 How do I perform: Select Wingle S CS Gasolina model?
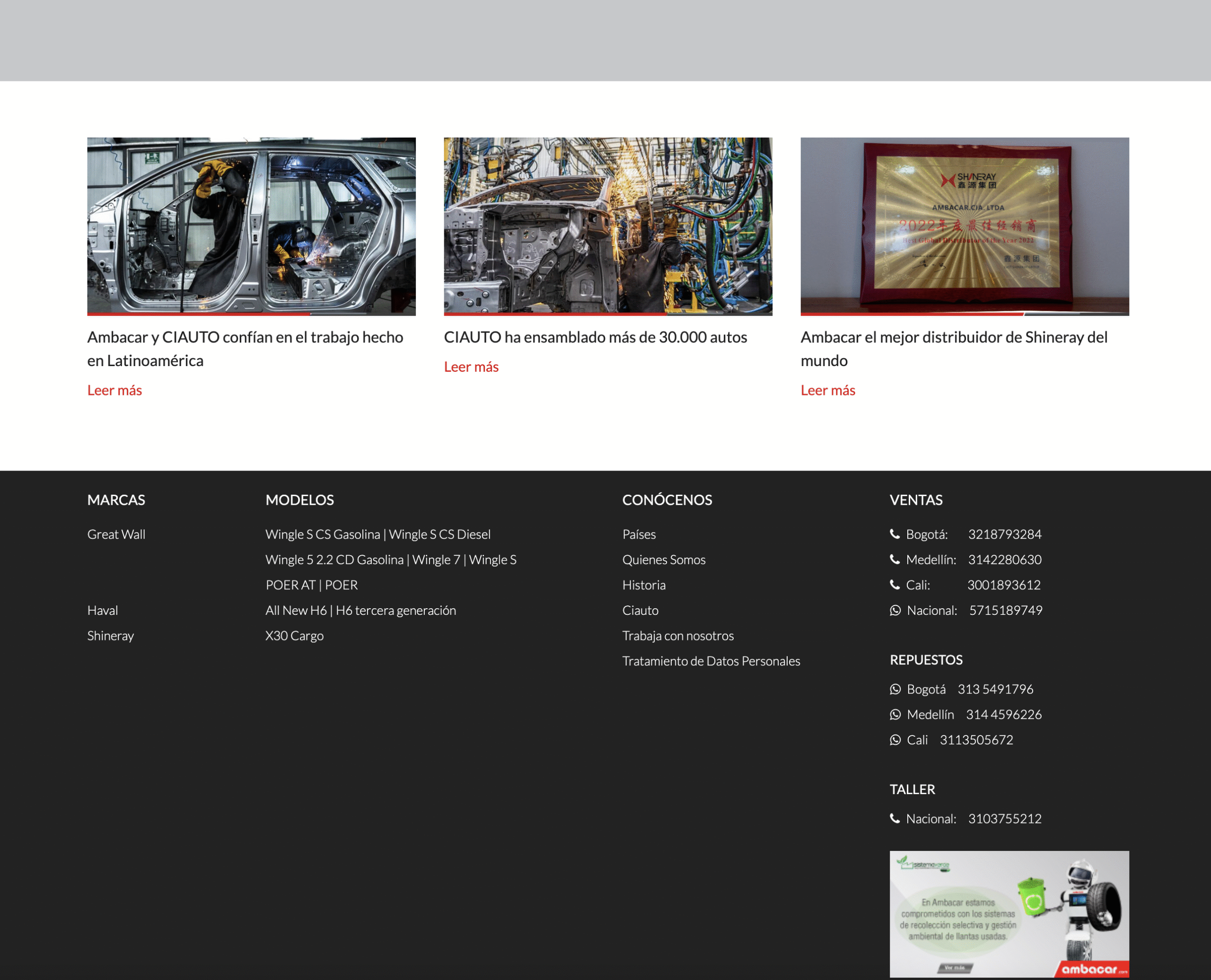point(323,534)
